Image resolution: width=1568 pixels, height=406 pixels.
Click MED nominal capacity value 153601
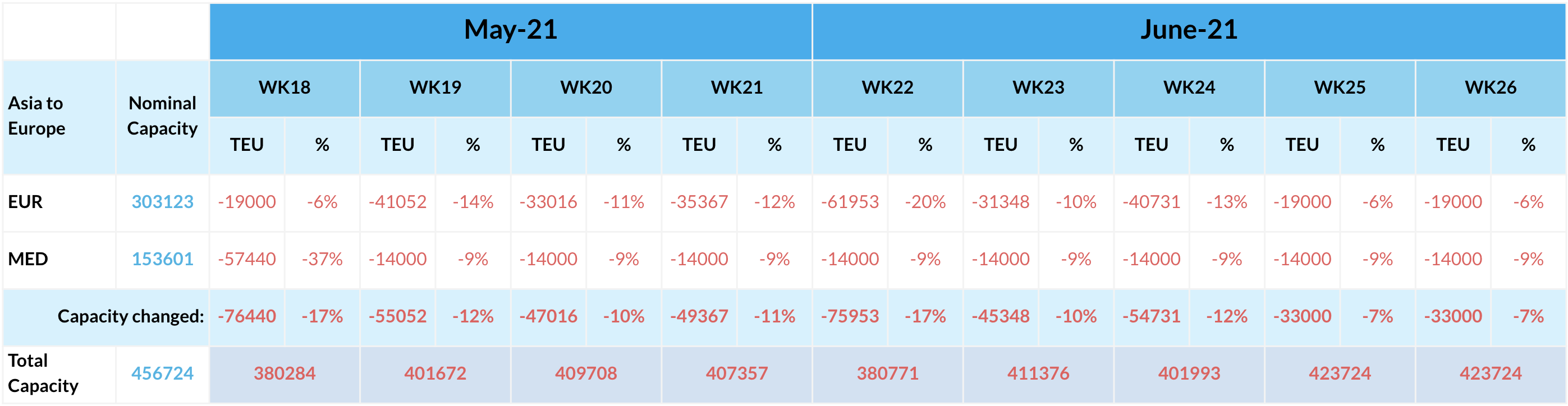coord(163,259)
